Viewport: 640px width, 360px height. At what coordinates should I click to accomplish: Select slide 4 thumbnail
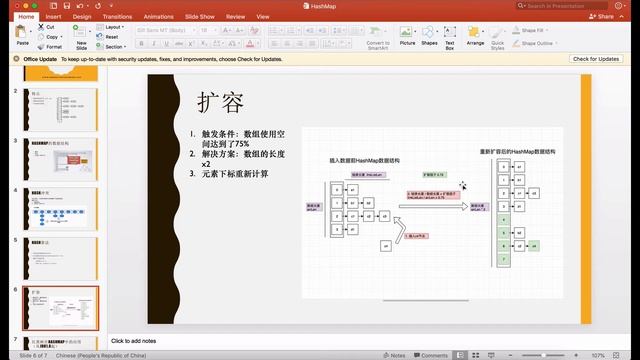pyautogui.click(x=61, y=209)
